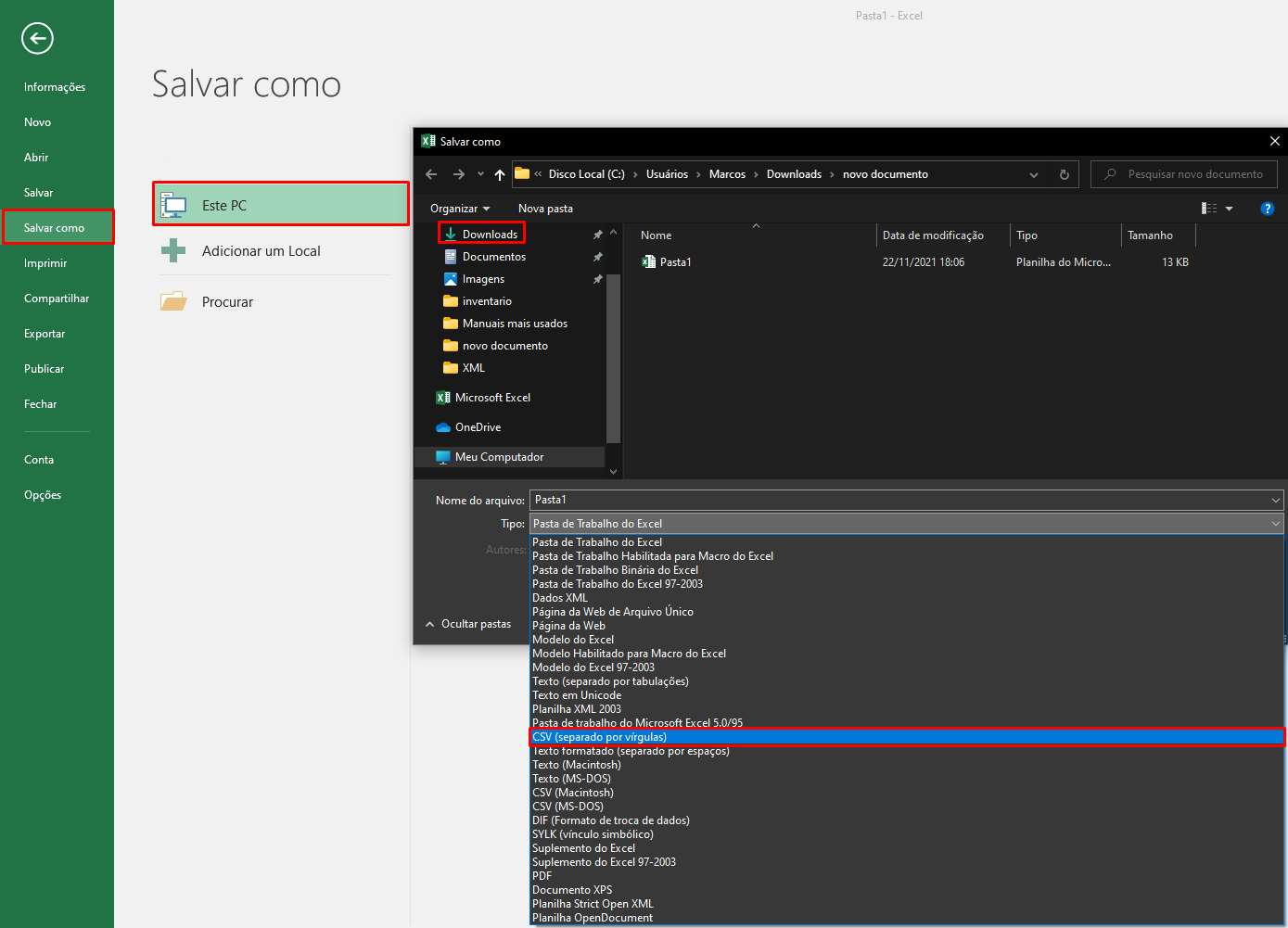The image size is (1288, 928).
Task: Click the novo documento folder icon in tree
Action: click(x=451, y=346)
